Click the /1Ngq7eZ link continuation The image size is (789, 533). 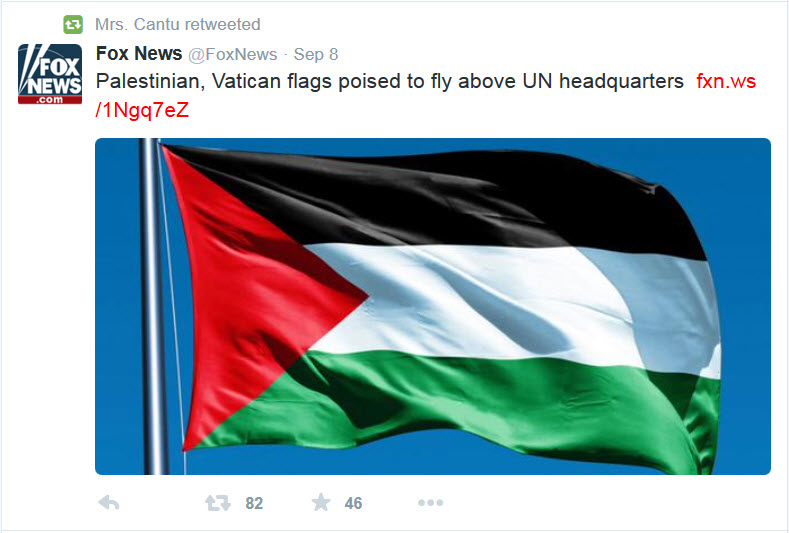pyautogui.click(x=142, y=110)
